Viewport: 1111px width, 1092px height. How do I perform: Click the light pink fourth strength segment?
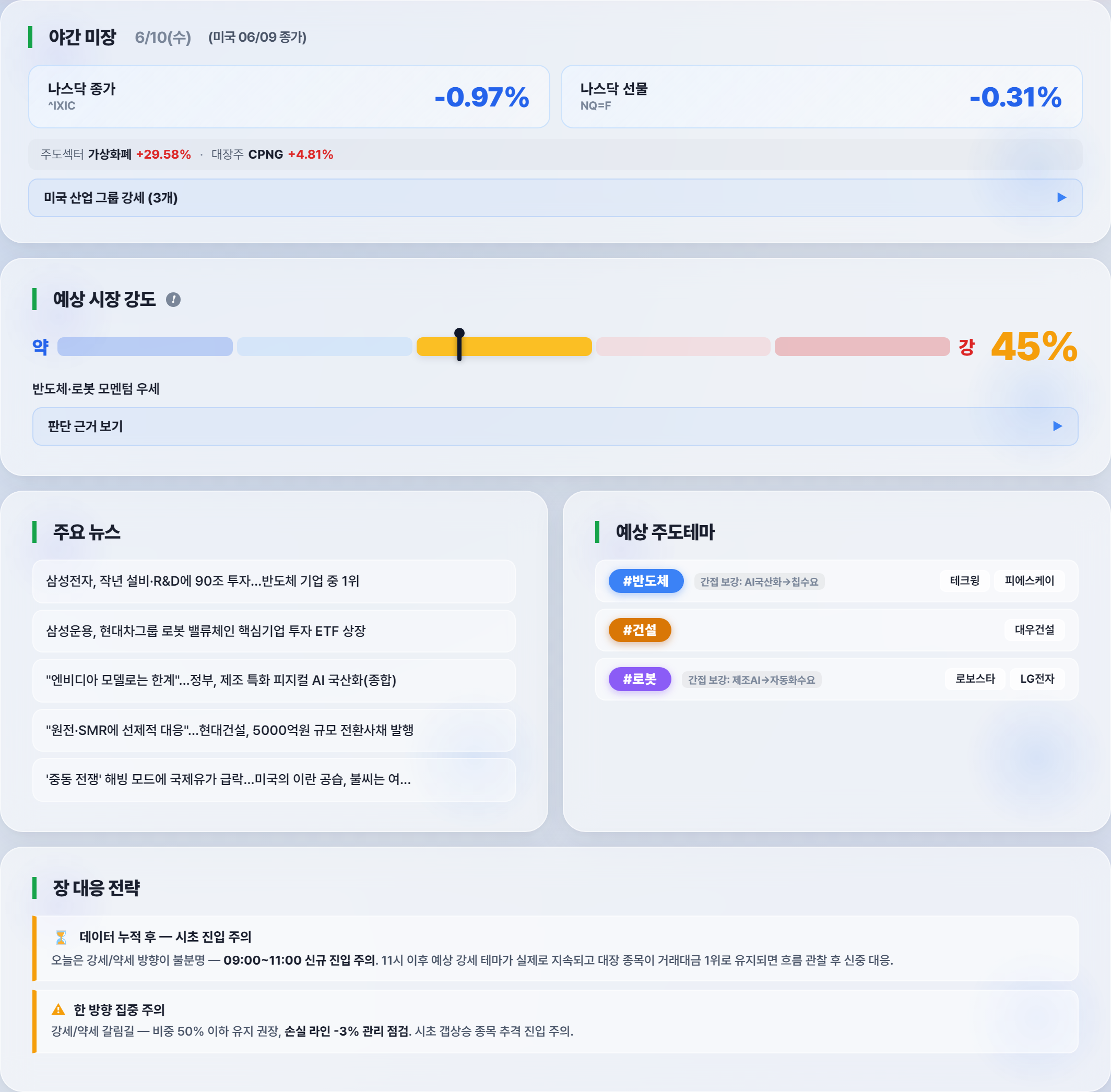point(683,347)
